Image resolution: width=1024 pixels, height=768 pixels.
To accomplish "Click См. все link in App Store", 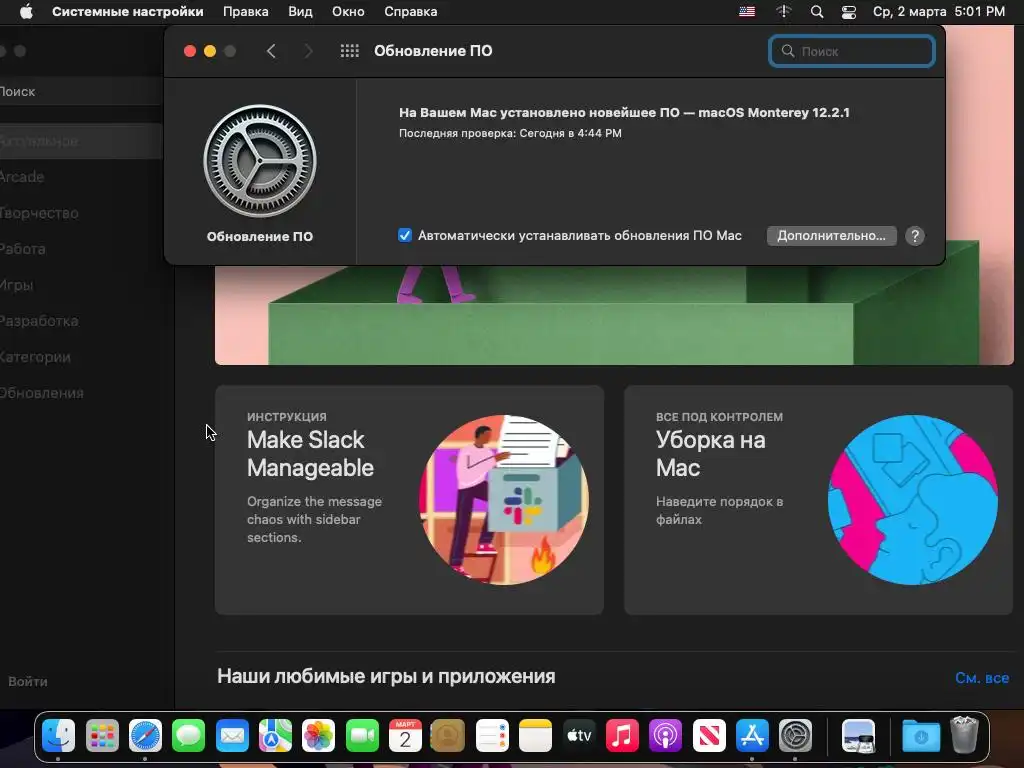I will [982, 678].
